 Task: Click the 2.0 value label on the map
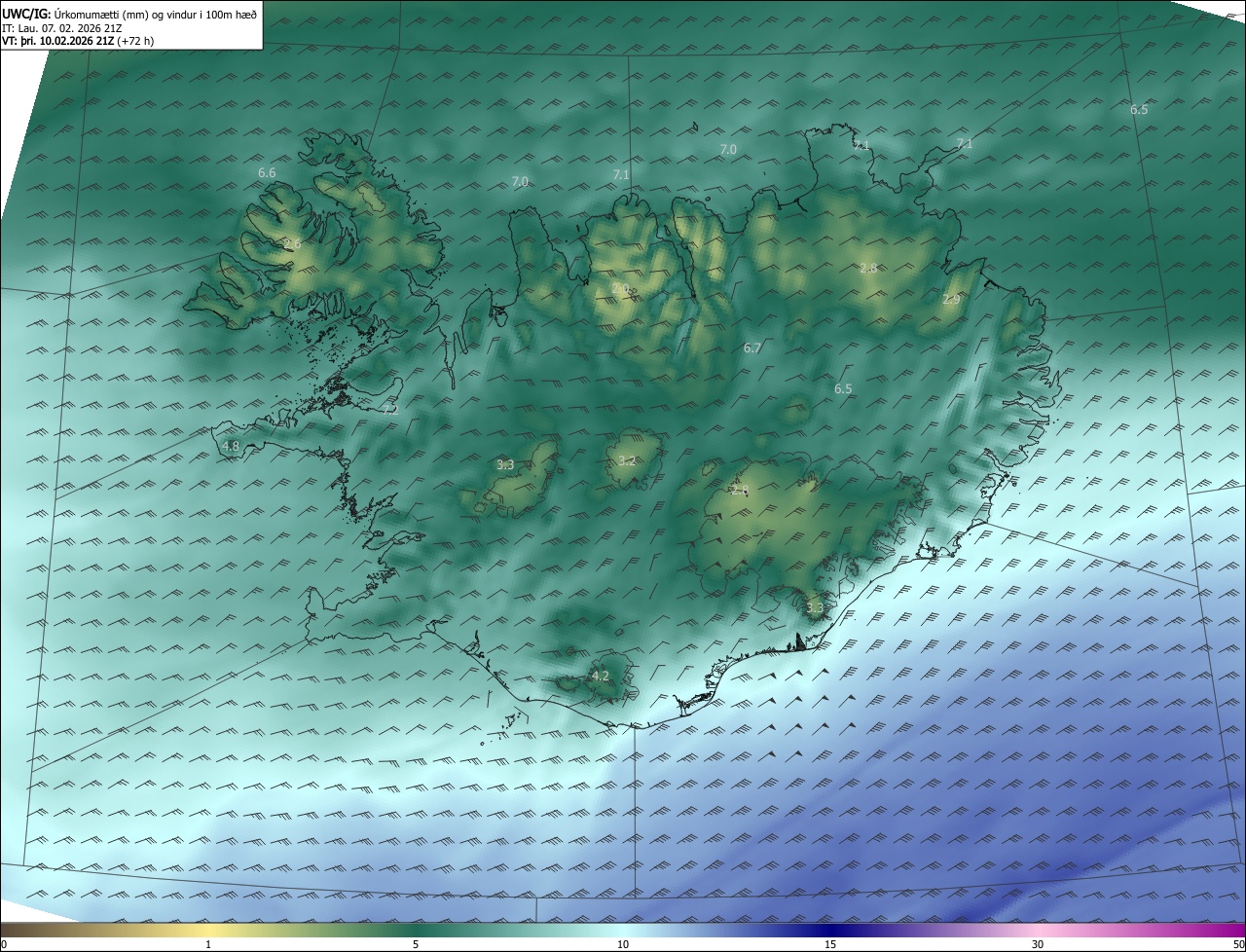click(620, 288)
